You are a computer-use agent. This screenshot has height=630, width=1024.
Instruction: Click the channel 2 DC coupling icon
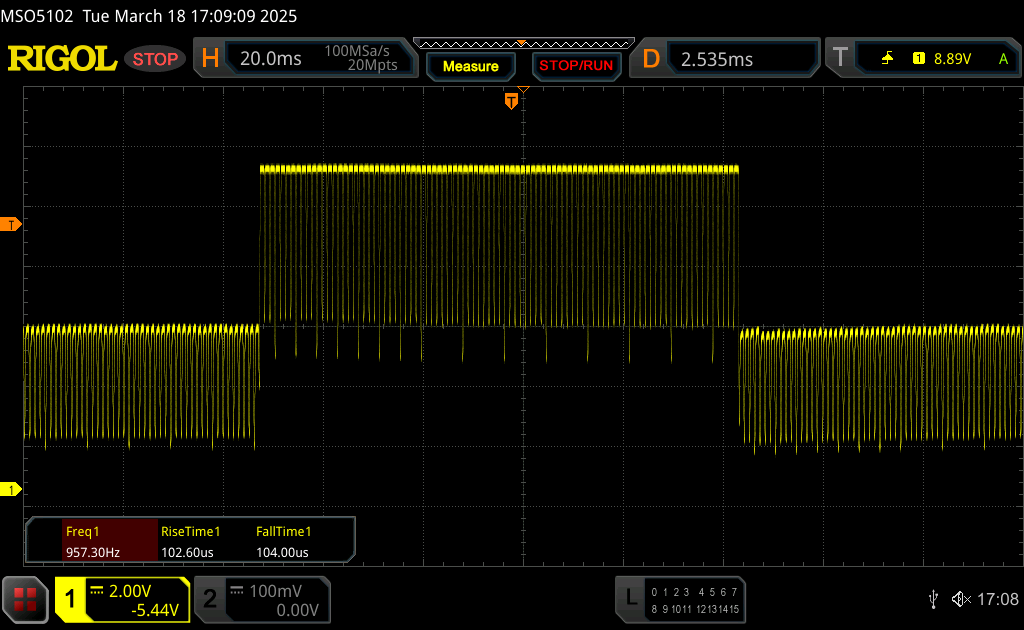[236, 591]
